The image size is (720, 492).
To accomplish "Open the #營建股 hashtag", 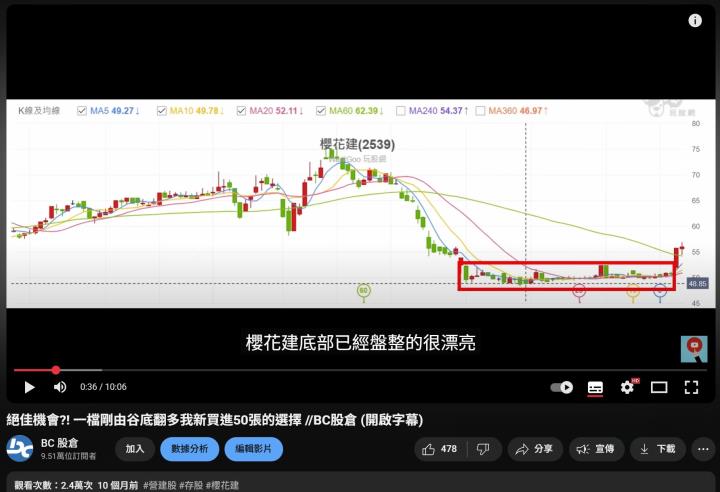I will point(159,485).
